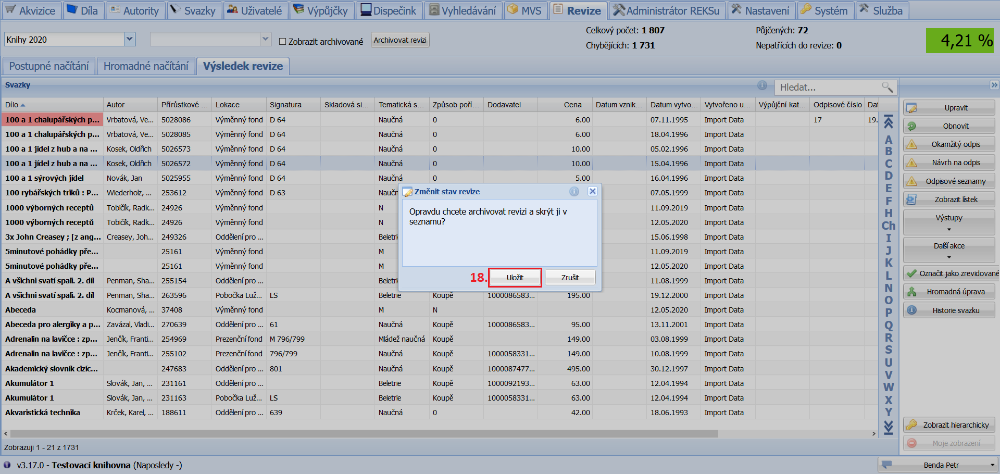
Task: Click the search magnifier icon
Action: (886, 87)
